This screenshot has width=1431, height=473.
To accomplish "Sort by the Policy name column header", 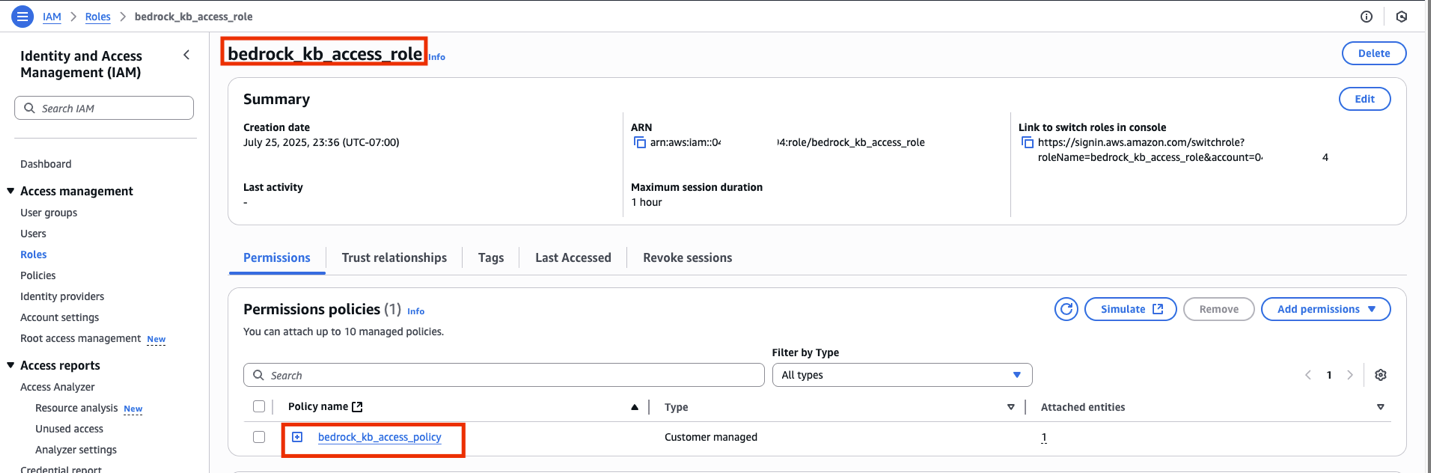I will click(x=318, y=407).
